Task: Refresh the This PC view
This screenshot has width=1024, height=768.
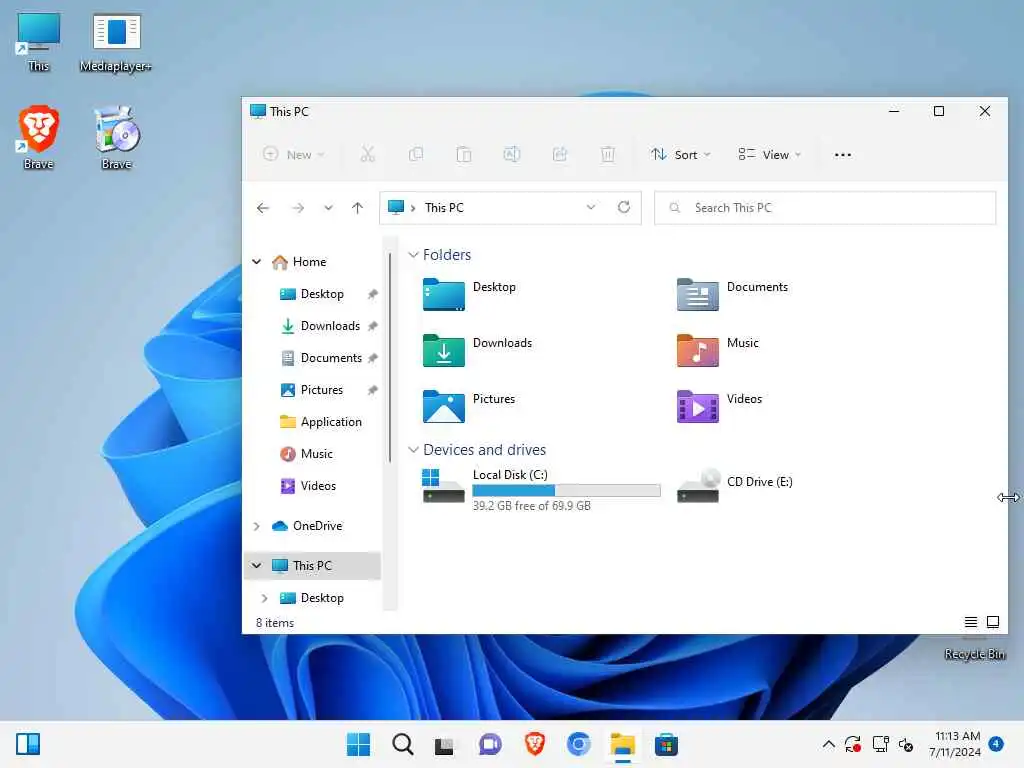Action: point(624,207)
